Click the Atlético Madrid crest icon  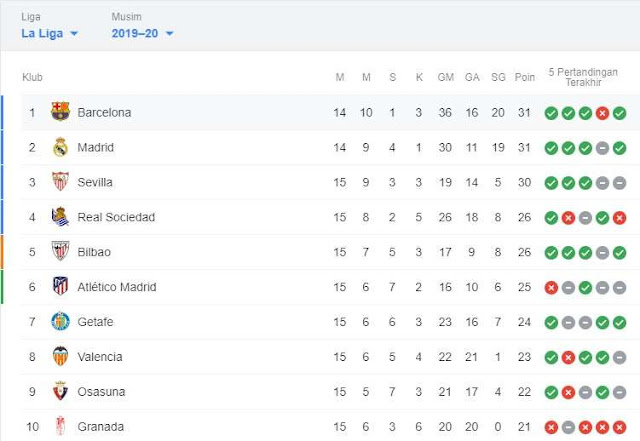pos(60,286)
